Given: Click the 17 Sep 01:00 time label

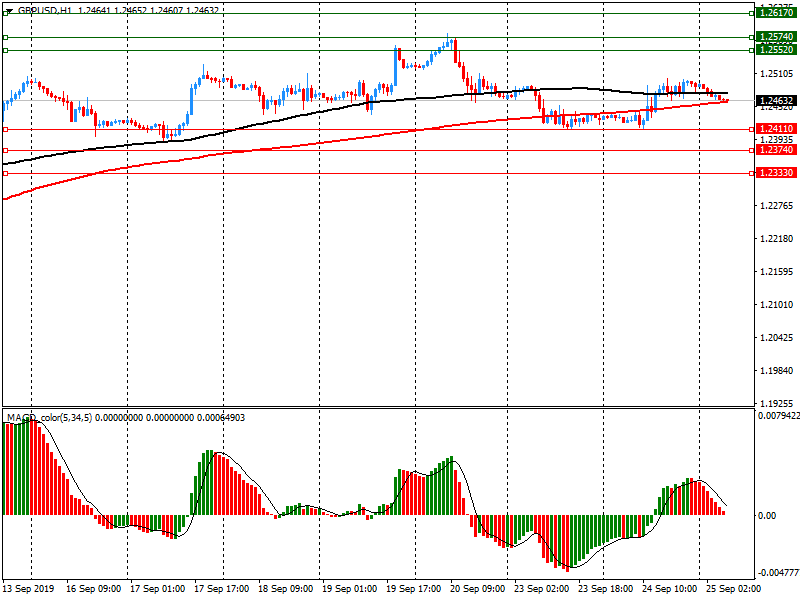Looking at the screenshot, I should click(x=157, y=589).
